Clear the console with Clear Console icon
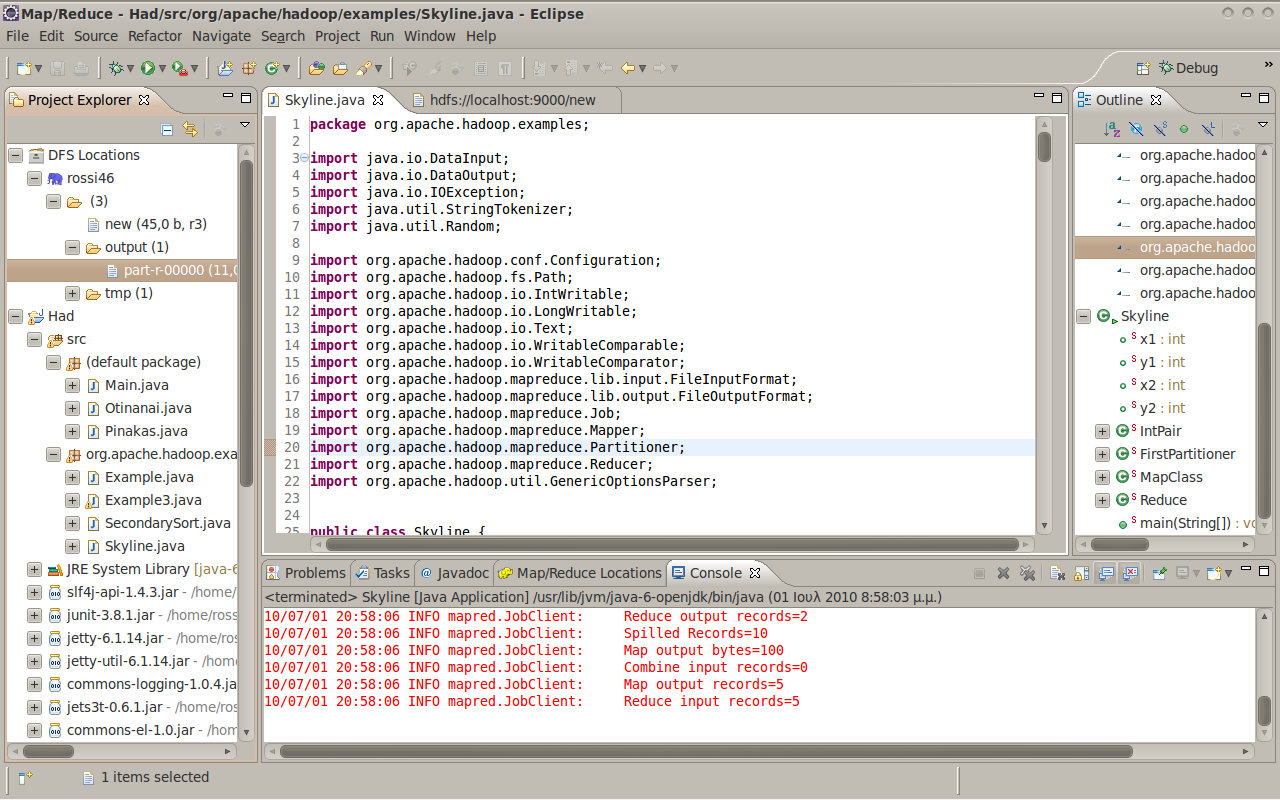This screenshot has width=1280, height=800. 1057,573
